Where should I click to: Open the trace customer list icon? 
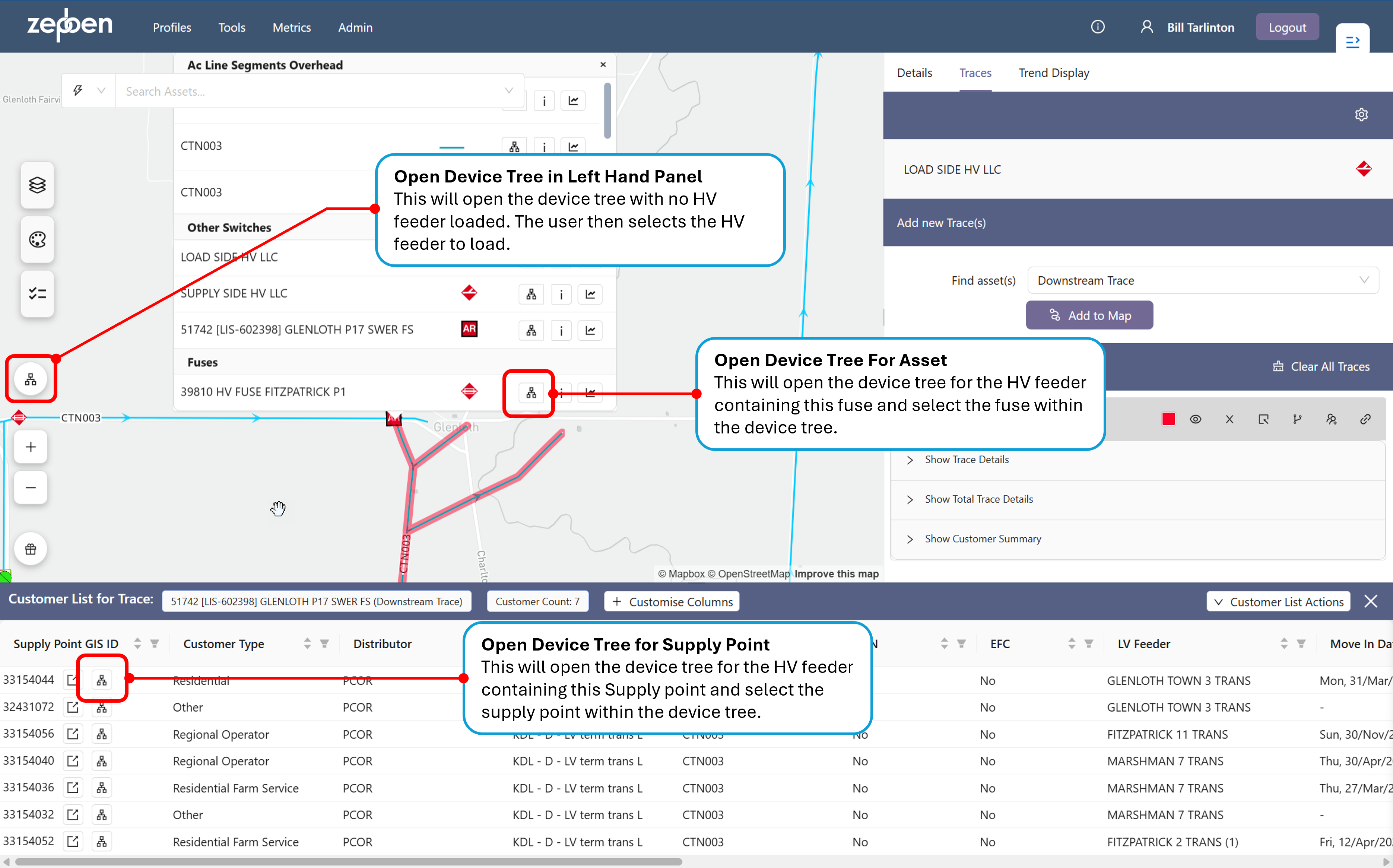(1331, 419)
